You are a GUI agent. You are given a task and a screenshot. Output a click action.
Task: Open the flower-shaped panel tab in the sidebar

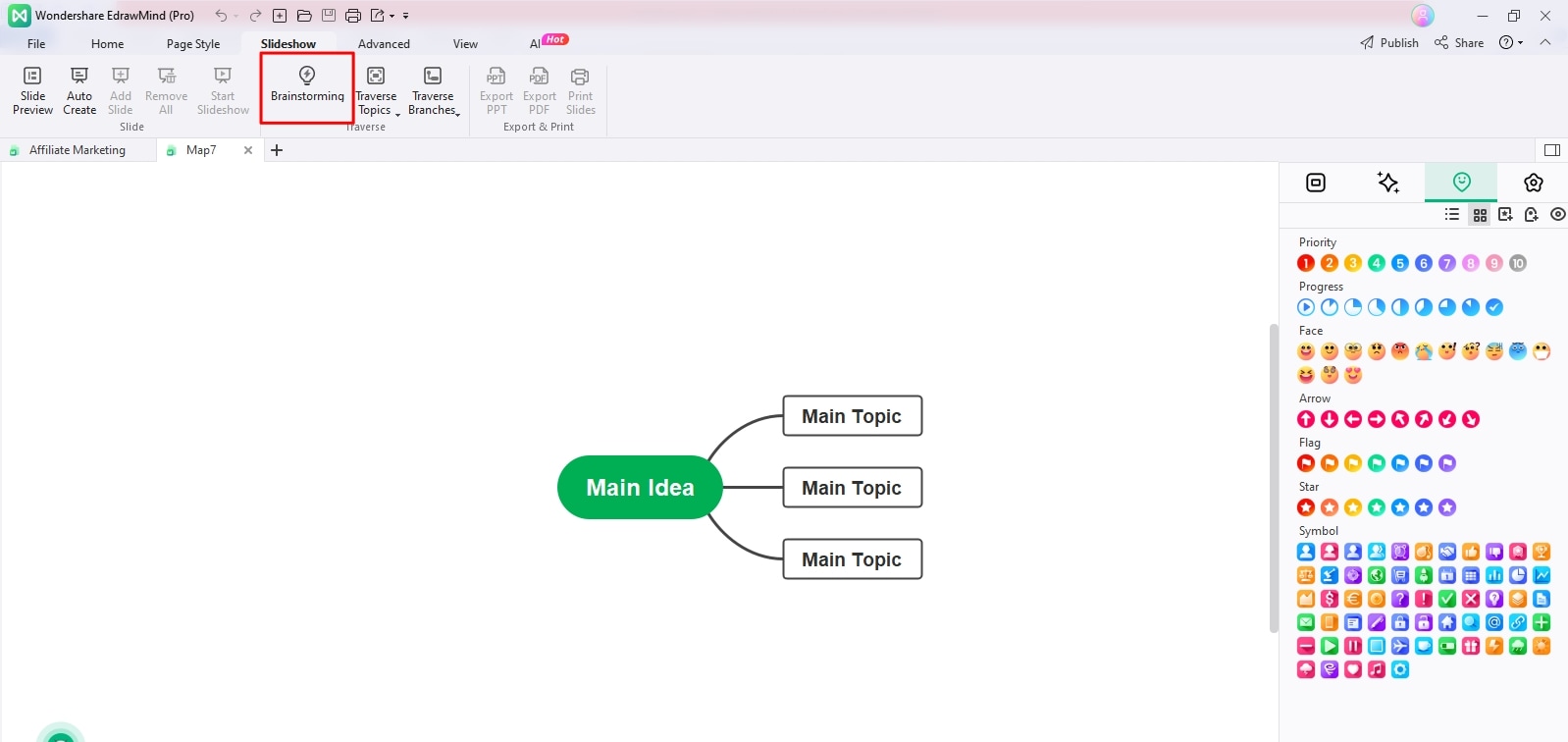point(1534,183)
